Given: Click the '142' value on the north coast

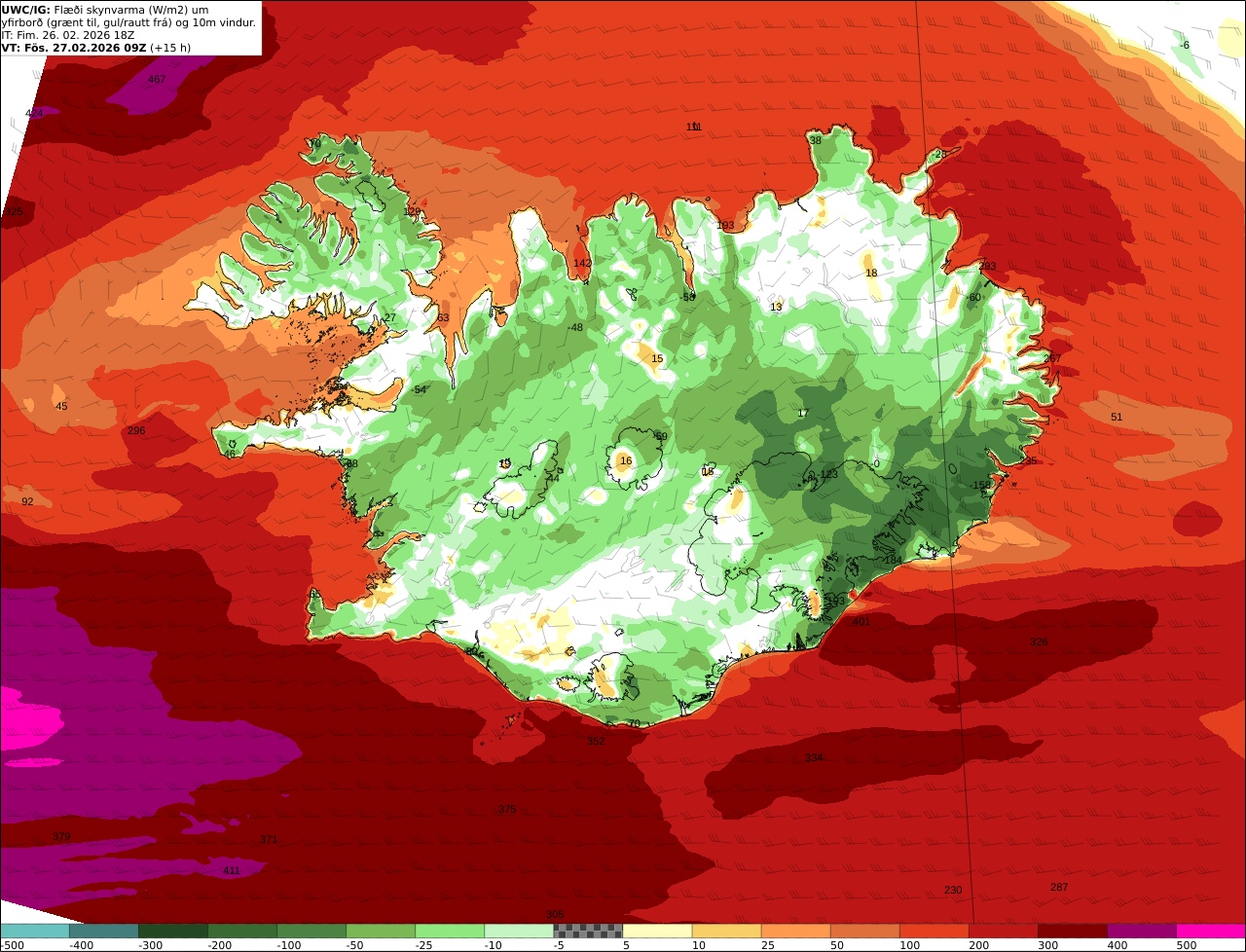Looking at the screenshot, I should [582, 264].
